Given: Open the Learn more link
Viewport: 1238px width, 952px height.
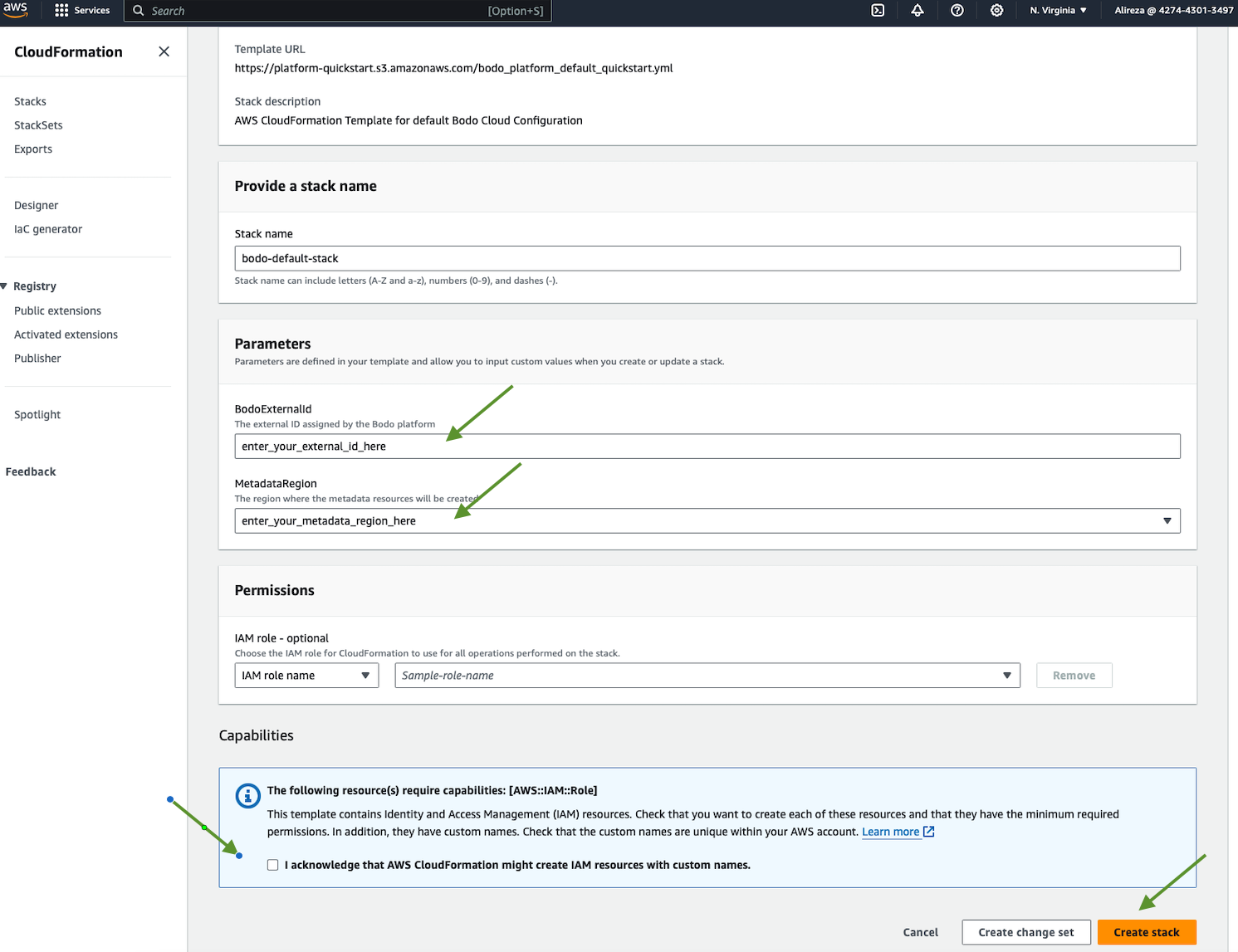Looking at the screenshot, I should (x=890, y=832).
